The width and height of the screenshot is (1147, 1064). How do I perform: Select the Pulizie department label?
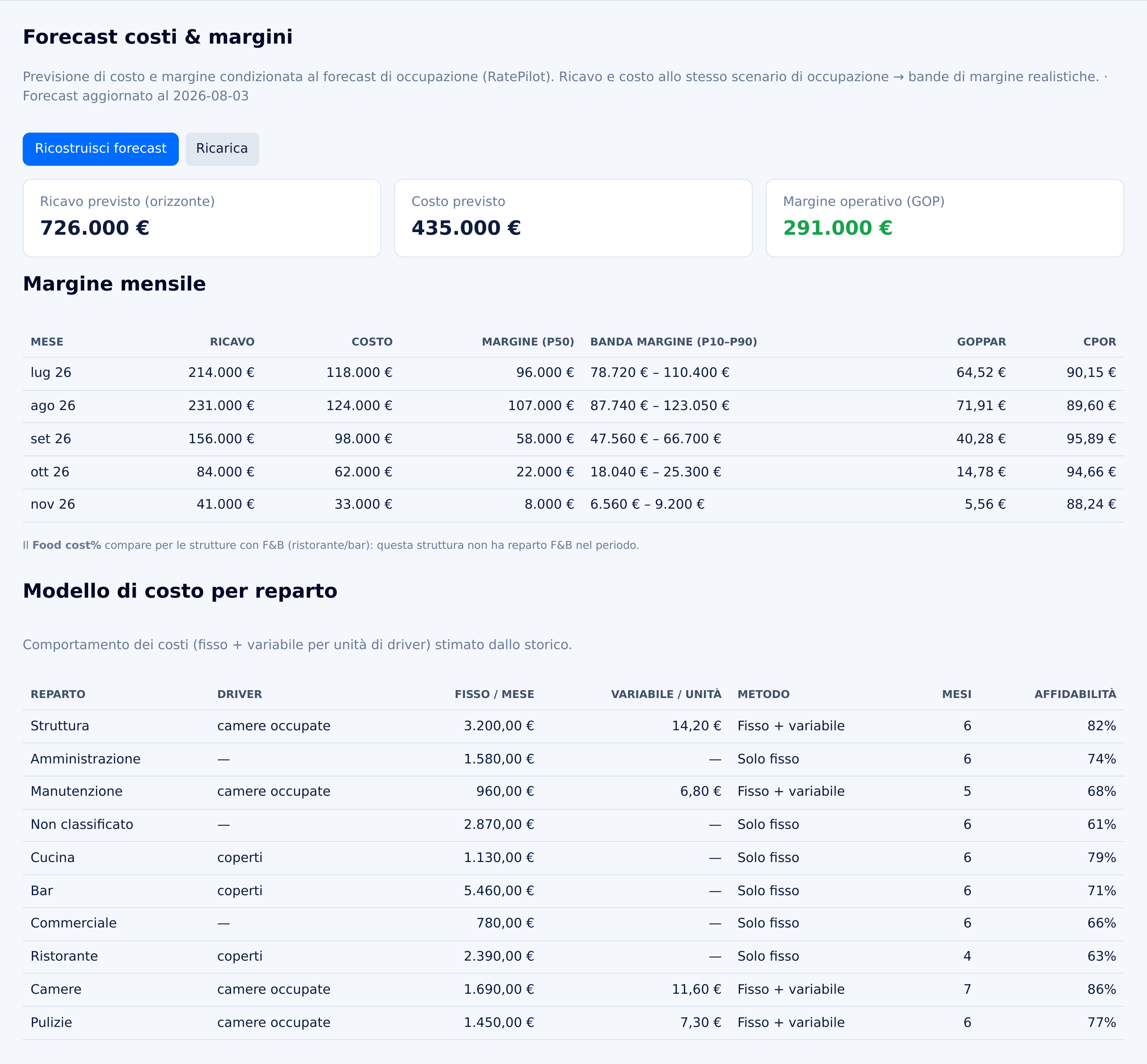coord(51,1023)
